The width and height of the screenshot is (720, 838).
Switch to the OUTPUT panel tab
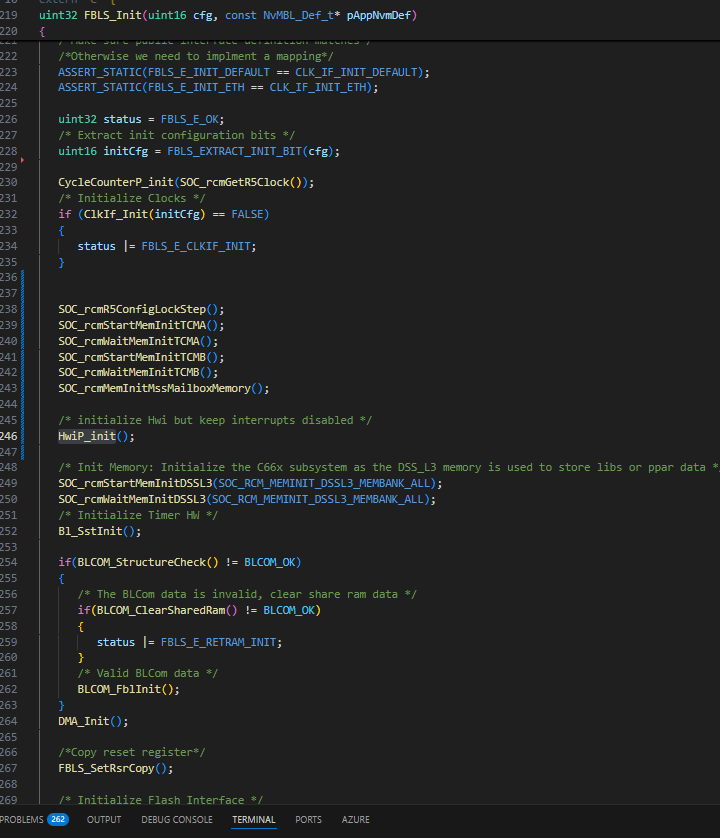104,819
